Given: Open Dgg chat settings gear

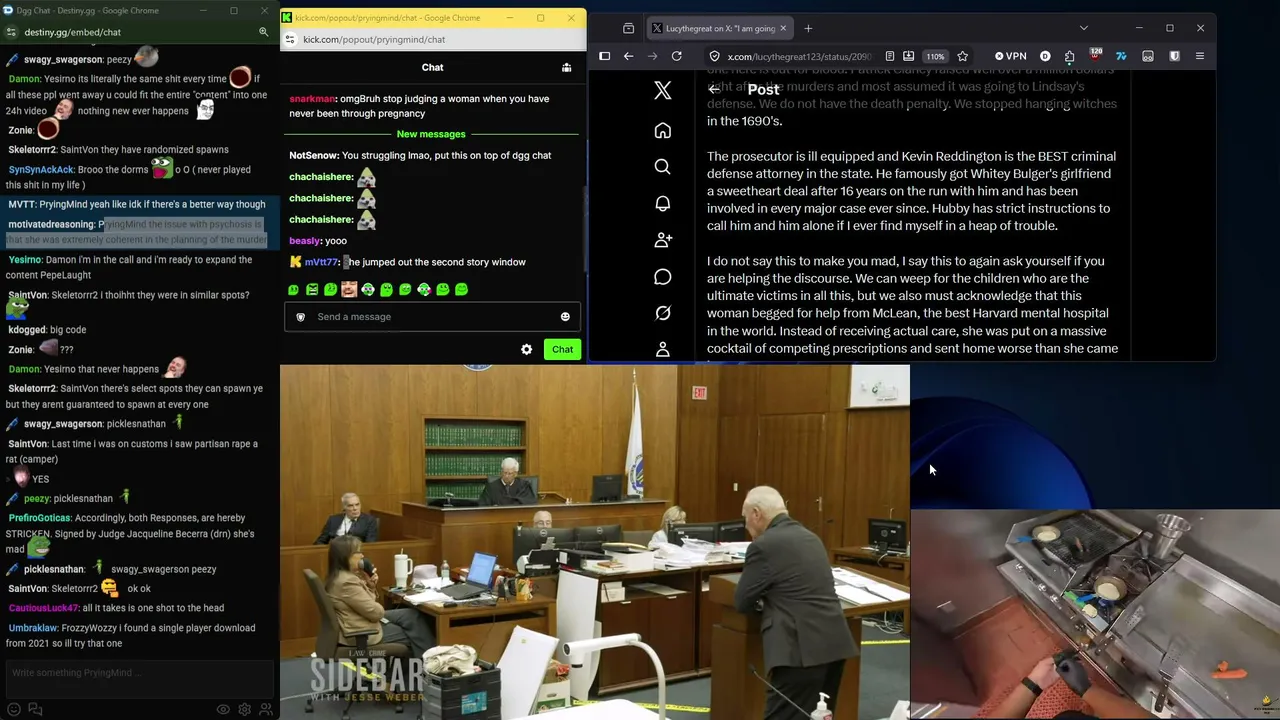Looking at the screenshot, I should coord(245,709).
